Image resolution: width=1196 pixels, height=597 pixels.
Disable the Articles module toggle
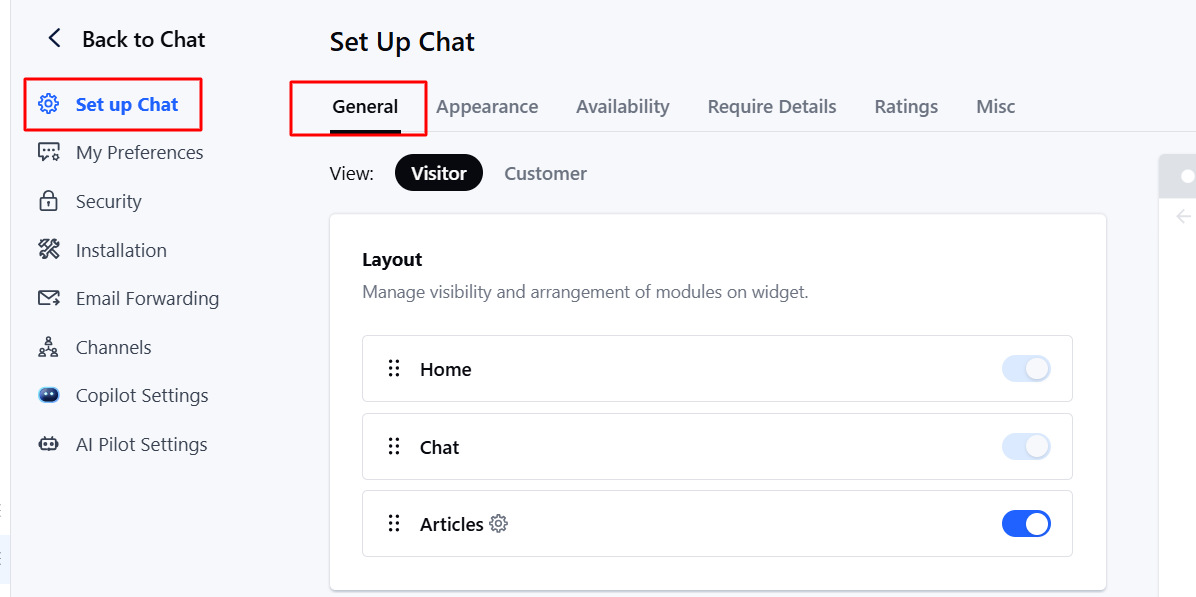coord(1026,523)
